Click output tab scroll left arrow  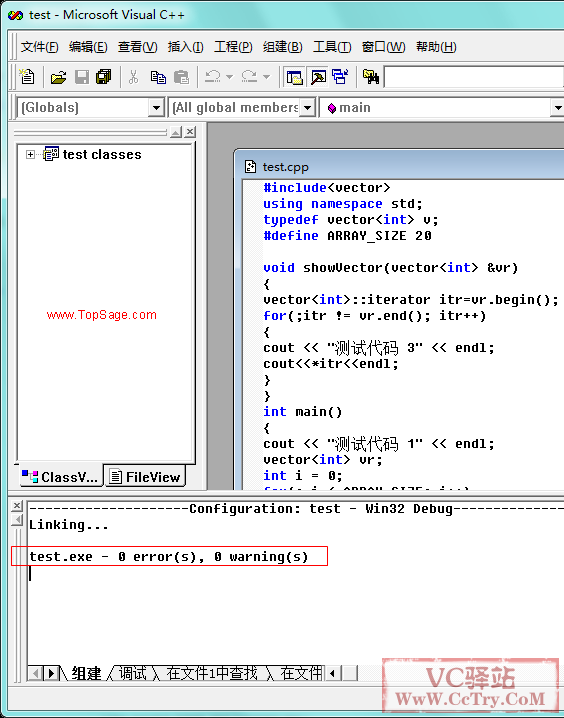click(36, 674)
